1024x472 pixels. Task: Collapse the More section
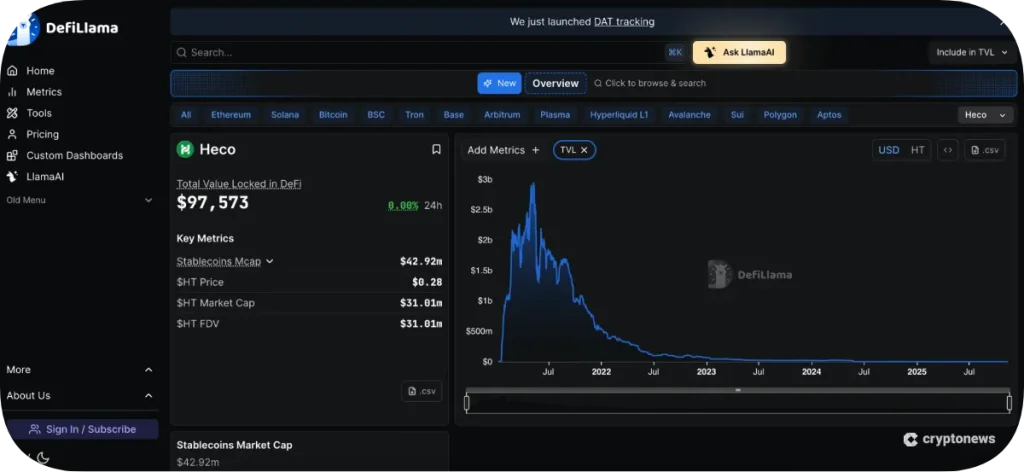80,370
